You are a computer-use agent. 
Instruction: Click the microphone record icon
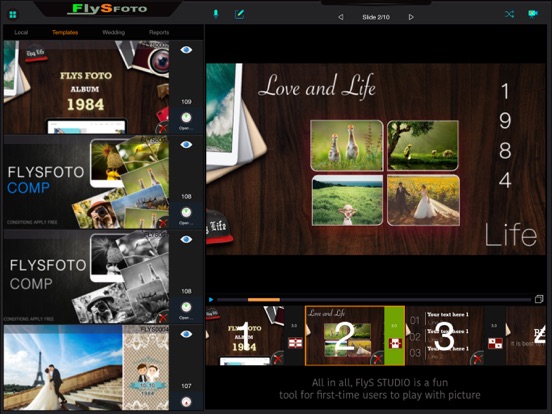pyautogui.click(x=215, y=14)
